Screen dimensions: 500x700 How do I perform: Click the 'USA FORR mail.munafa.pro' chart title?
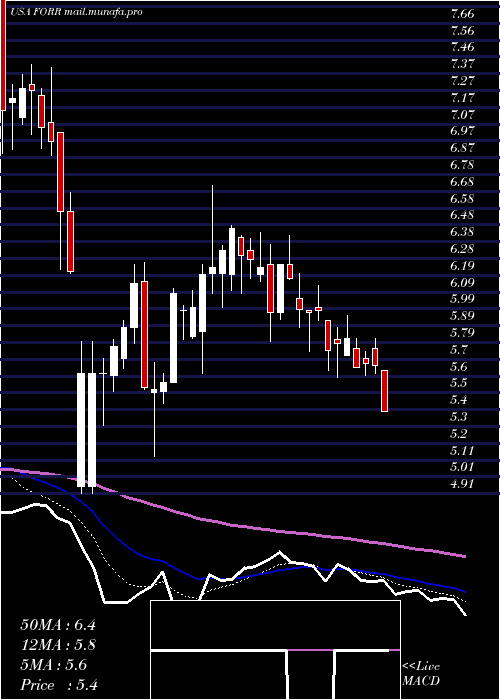coord(76,12)
